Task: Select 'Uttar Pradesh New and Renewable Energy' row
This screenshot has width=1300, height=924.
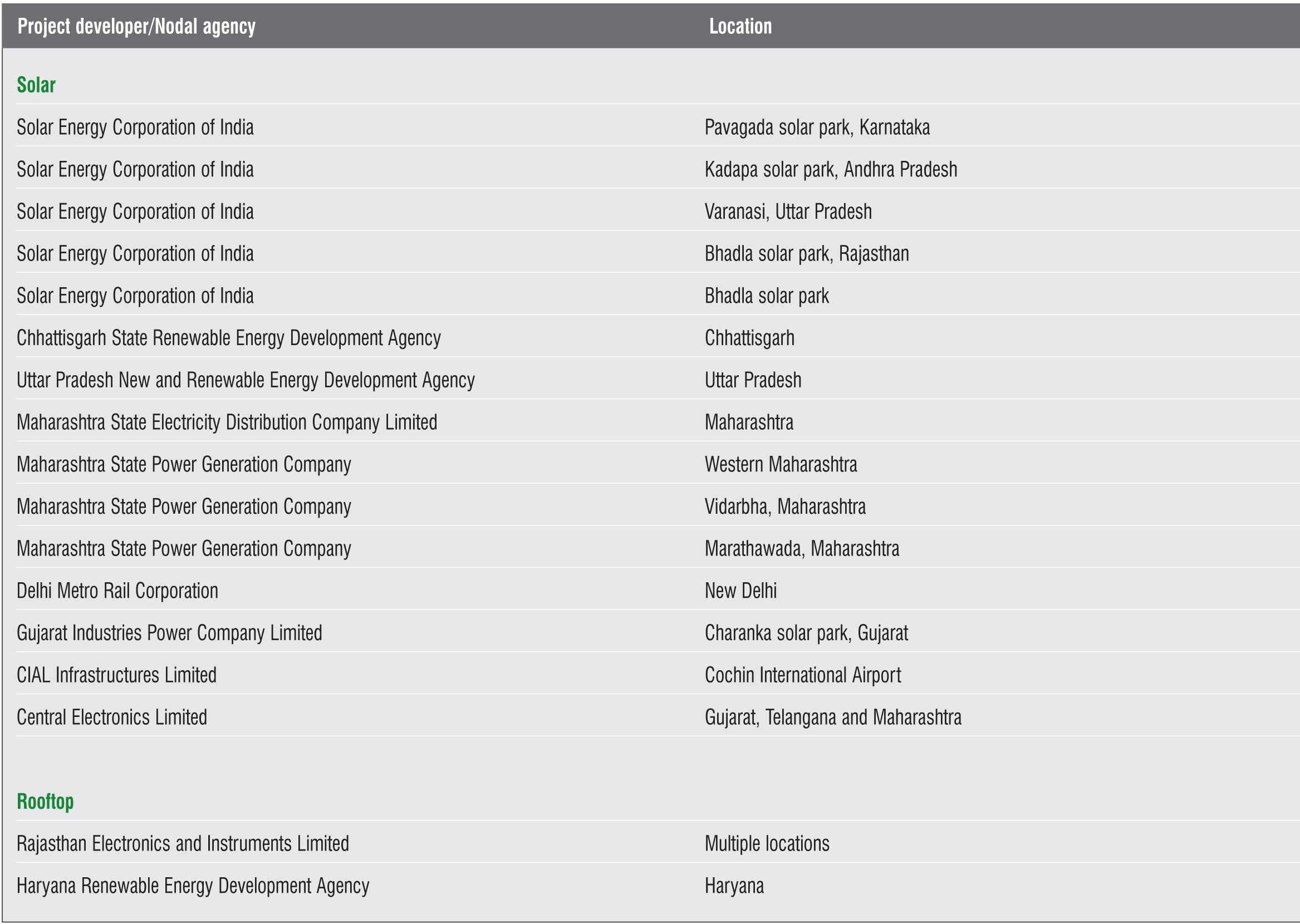Action: pyautogui.click(x=245, y=380)
